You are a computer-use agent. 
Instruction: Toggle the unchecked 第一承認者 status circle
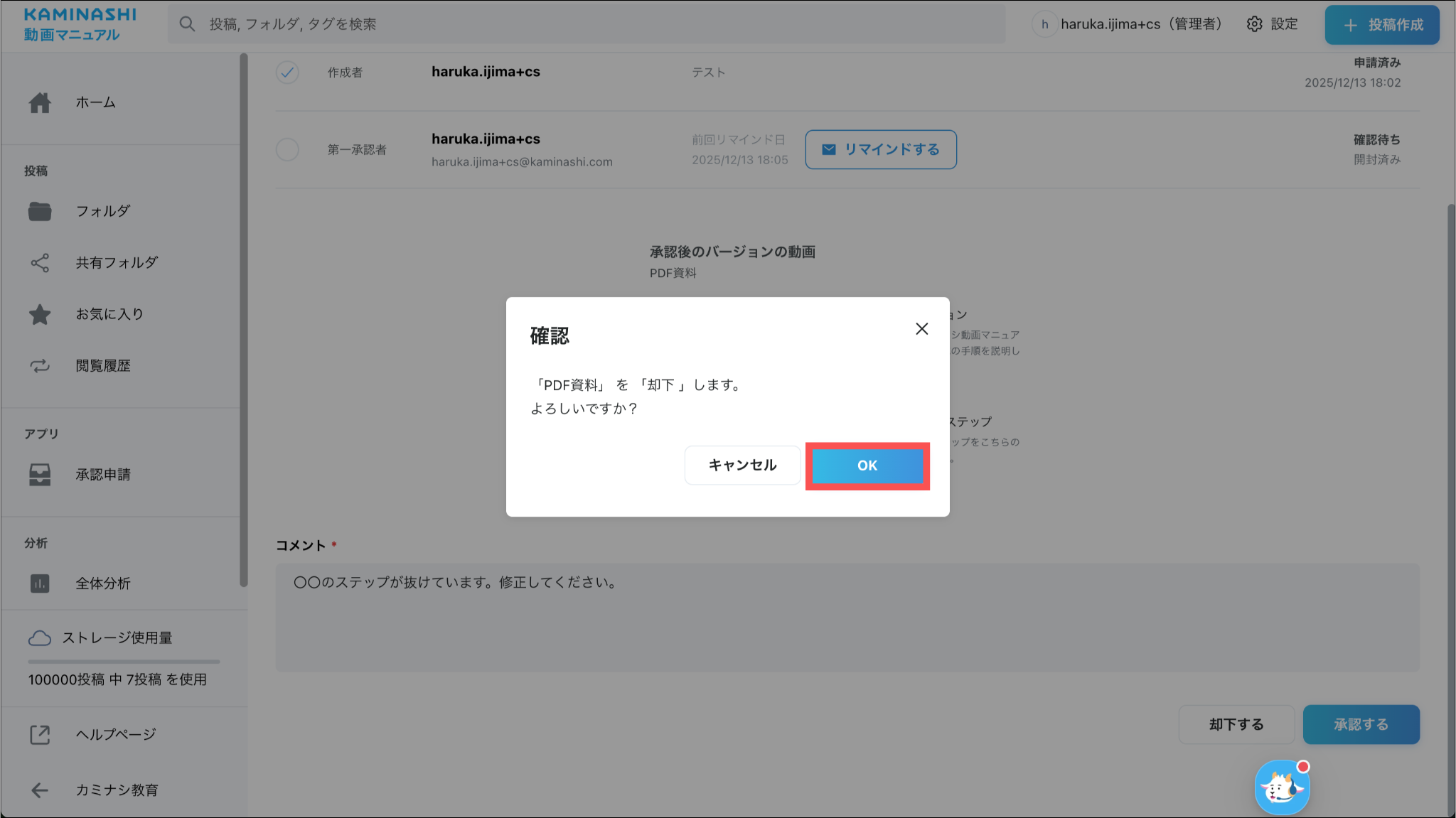pyautogui.click(x=287, y=149)
